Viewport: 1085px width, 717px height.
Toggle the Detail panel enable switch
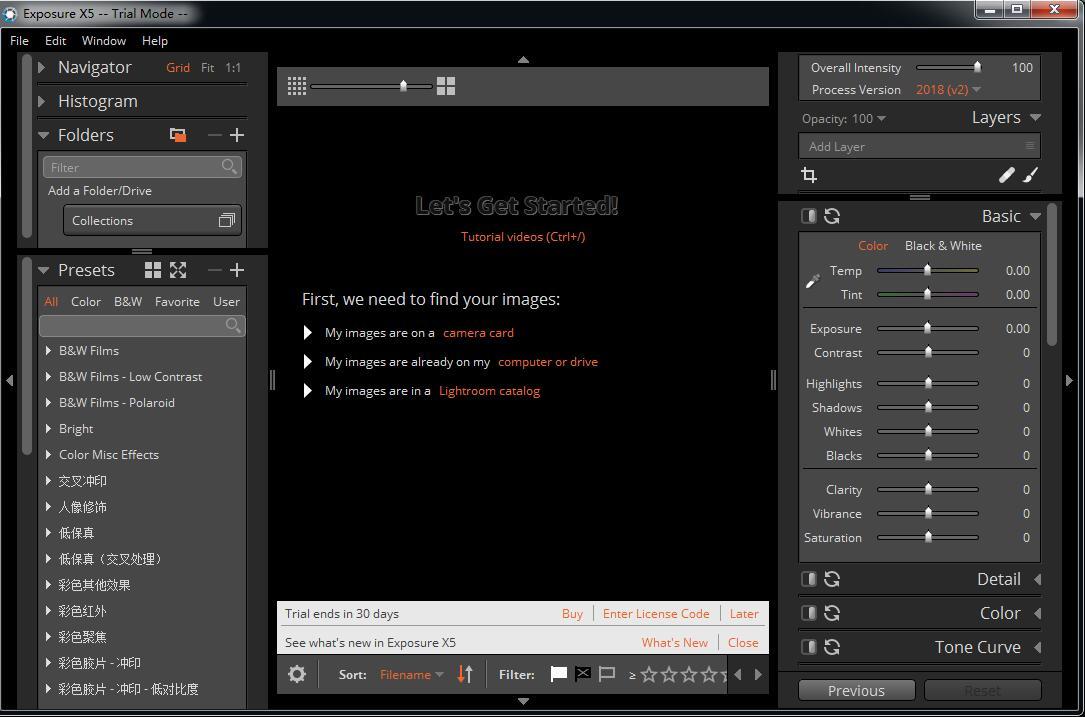808,579
